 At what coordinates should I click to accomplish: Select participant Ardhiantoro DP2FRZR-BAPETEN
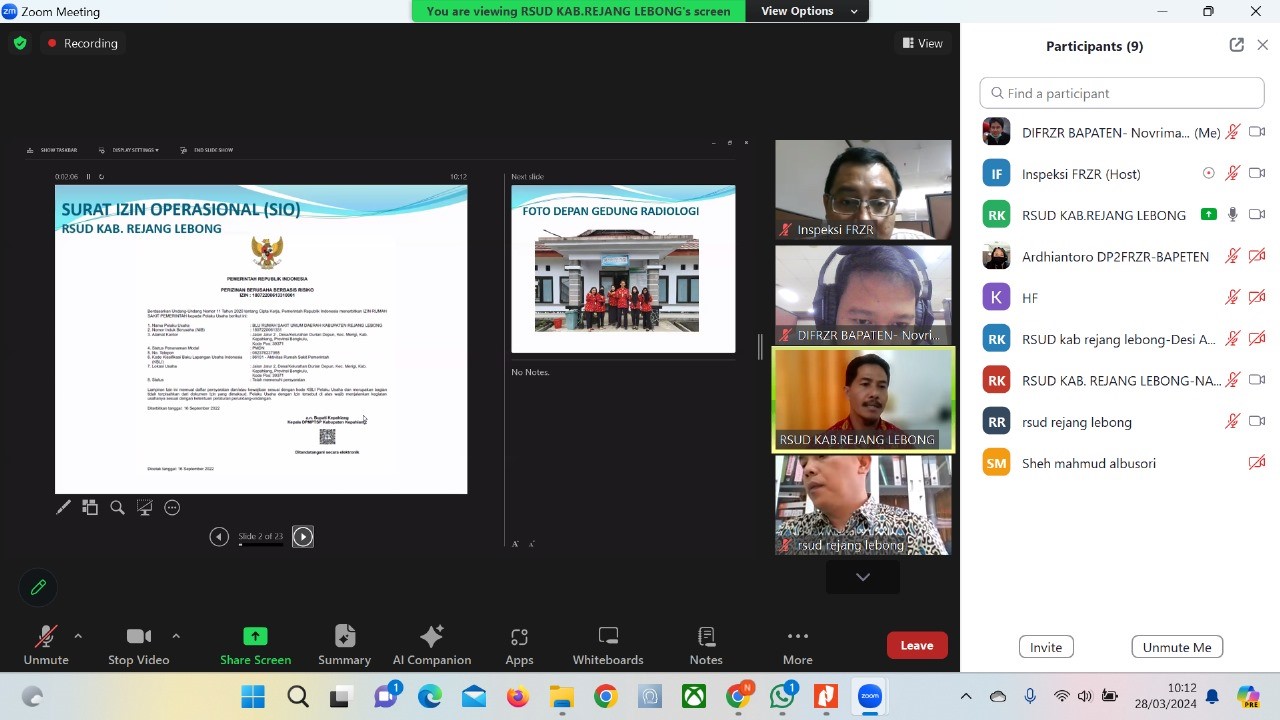[1122, 256]
